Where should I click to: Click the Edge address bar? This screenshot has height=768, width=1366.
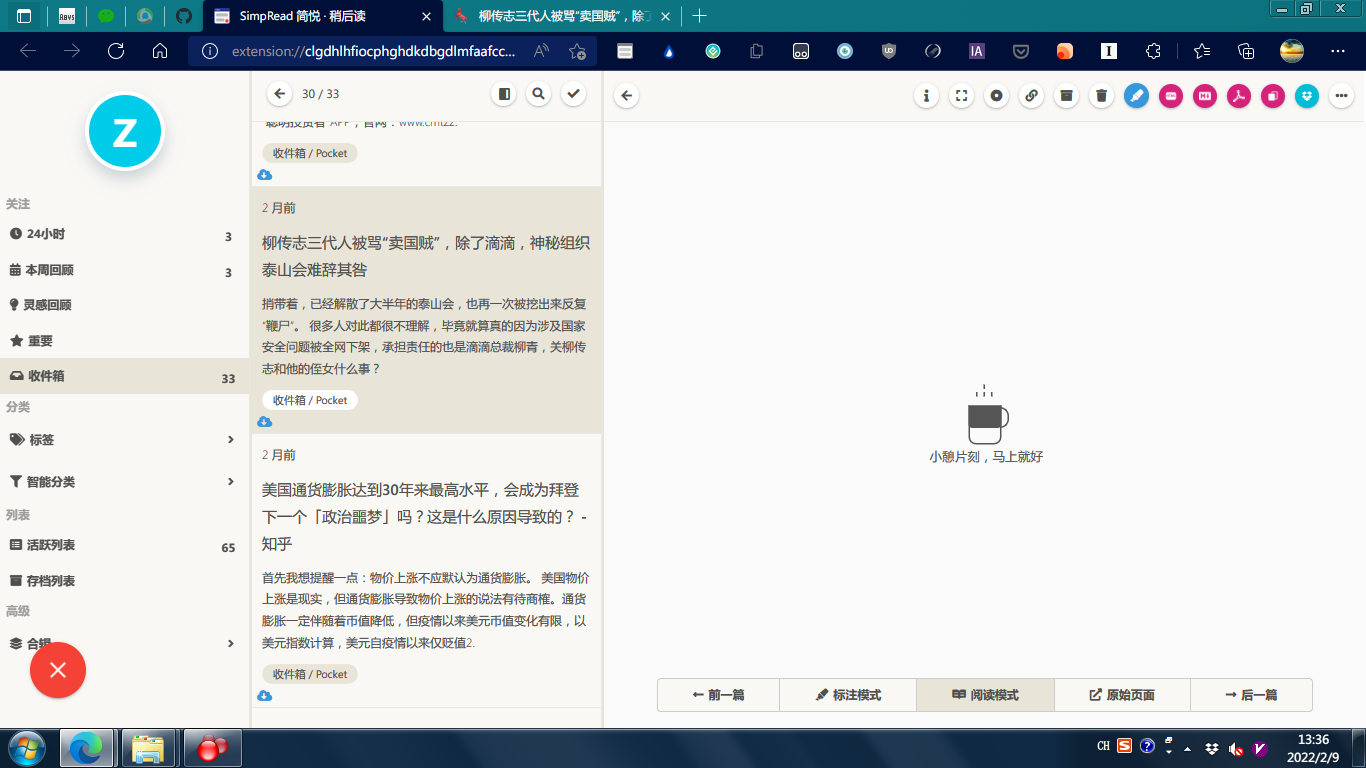(393, 51)
